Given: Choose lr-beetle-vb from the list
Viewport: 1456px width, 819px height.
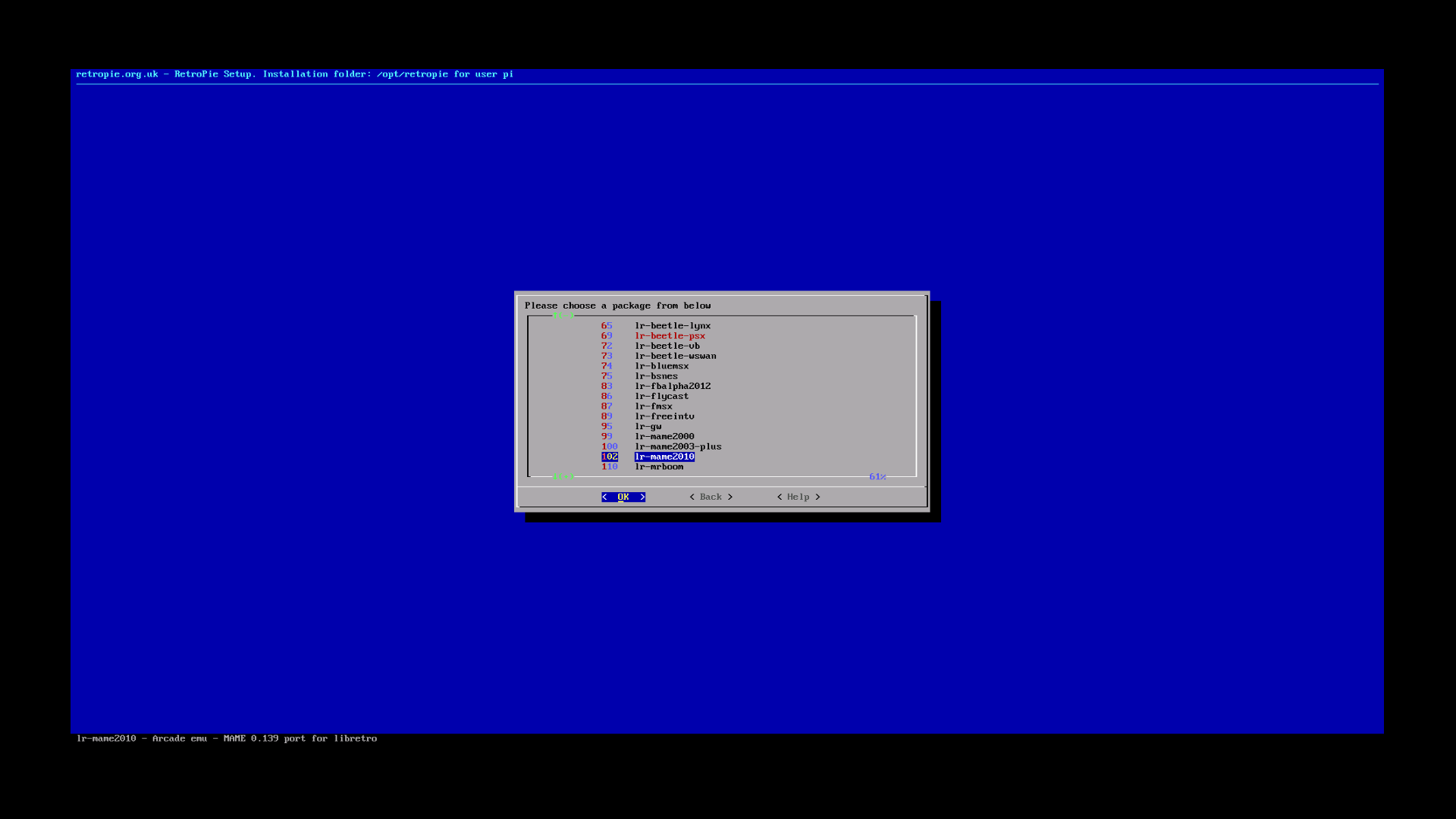Looking at the screenshot, I should point(667,346).
